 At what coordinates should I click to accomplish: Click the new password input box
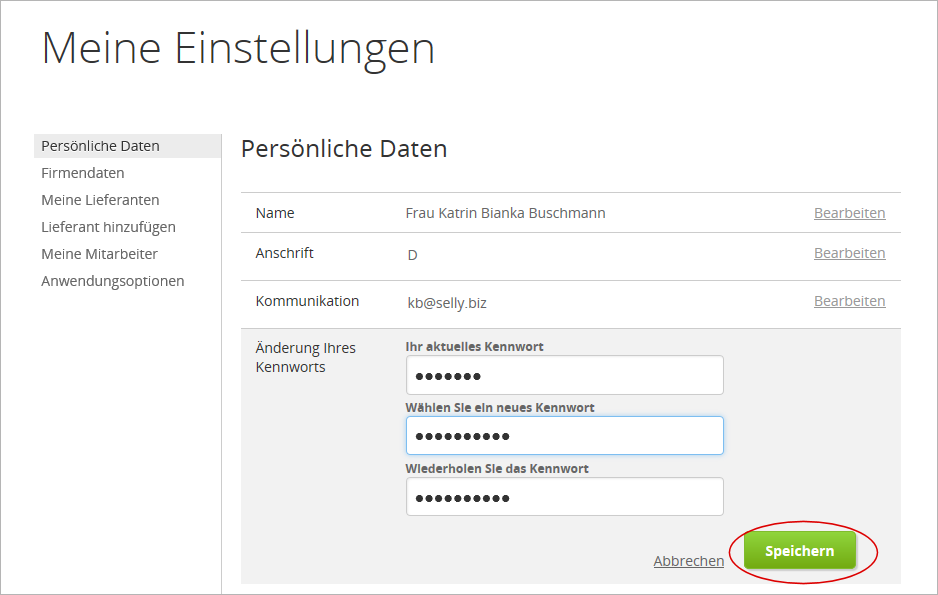(x=564, y=436)
